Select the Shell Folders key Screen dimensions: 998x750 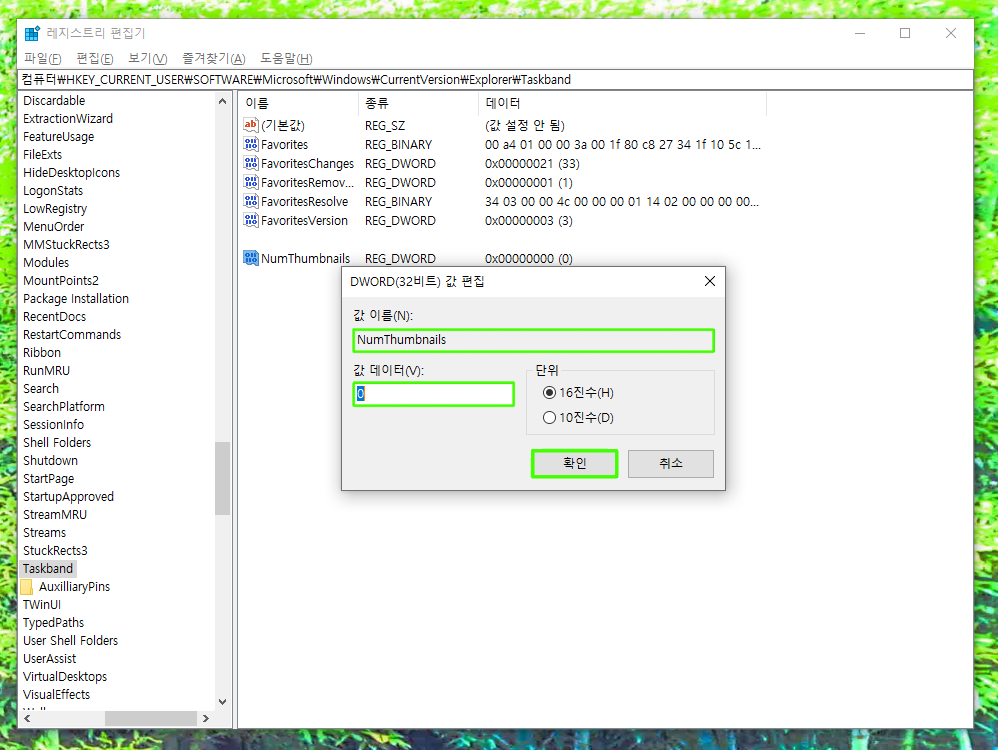pyautogui.click(x=57, y=442)
